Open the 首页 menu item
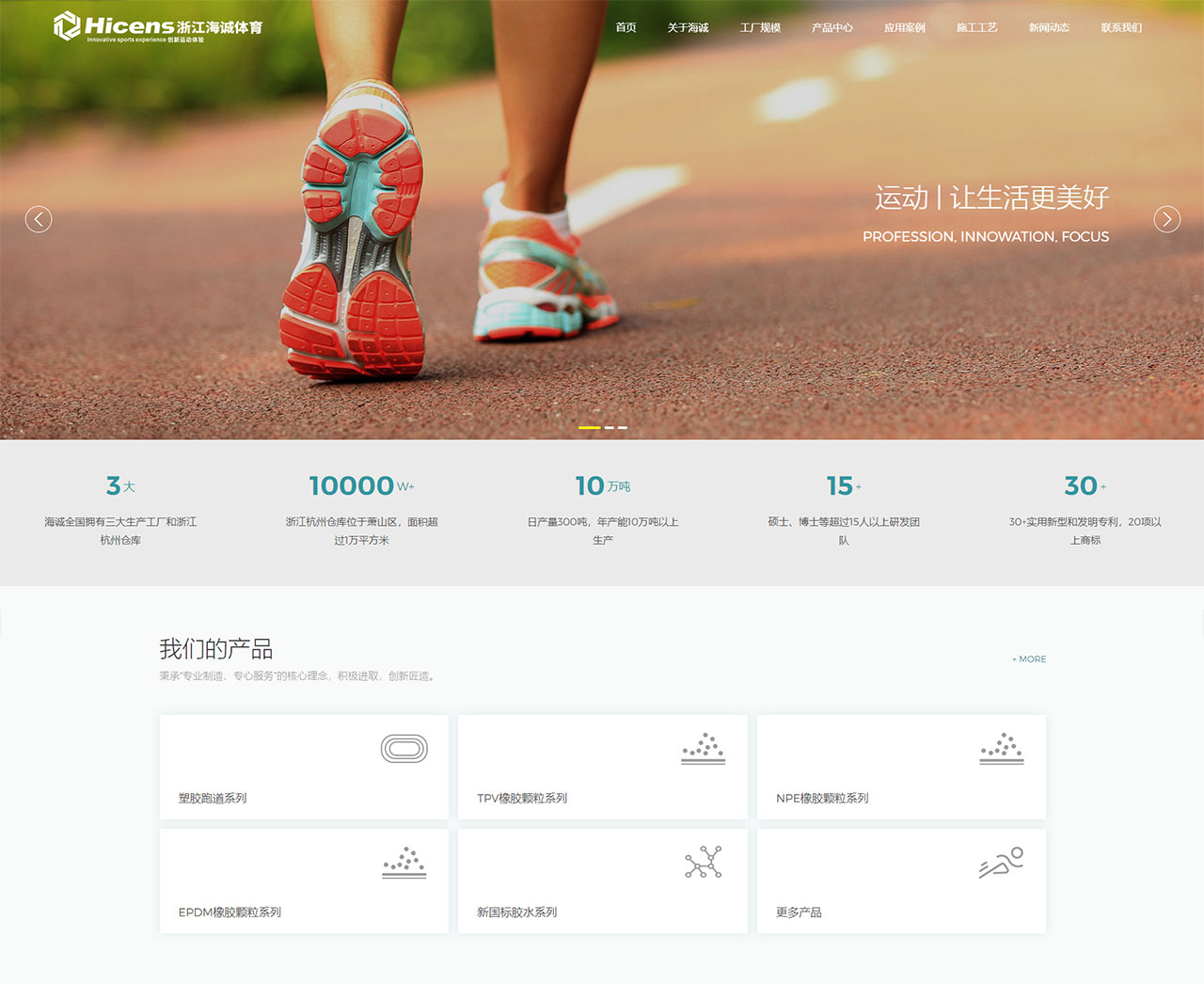1204x984 pixels. pos(626,27)
